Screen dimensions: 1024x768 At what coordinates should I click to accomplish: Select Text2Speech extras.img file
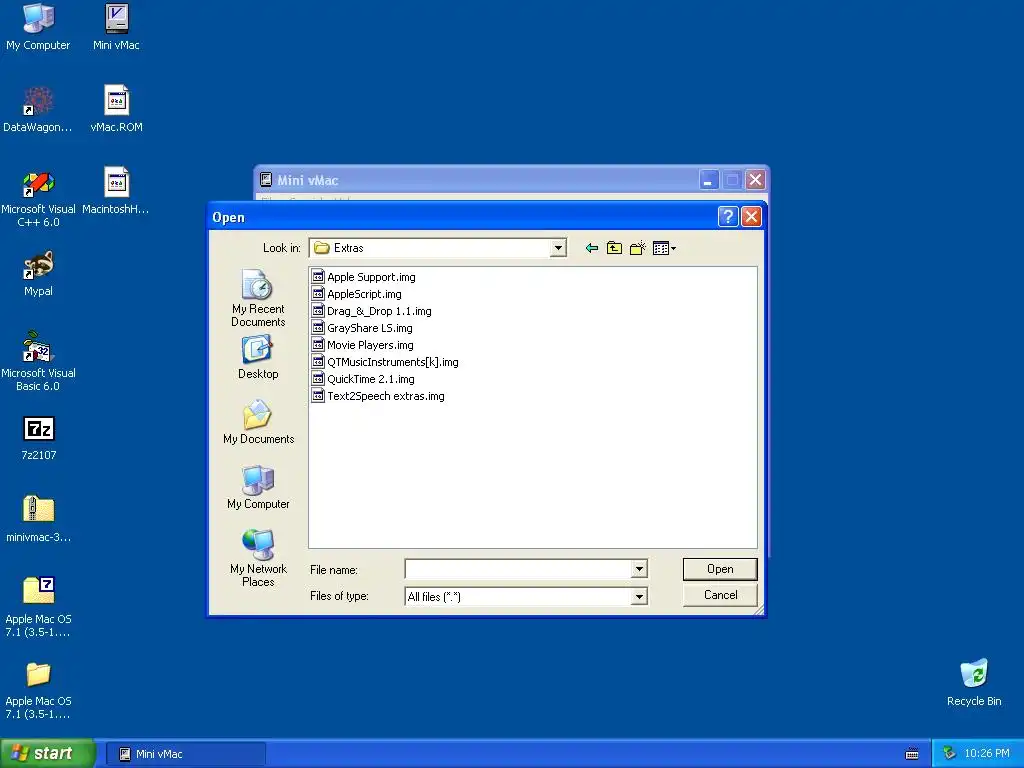click(379, 396)
